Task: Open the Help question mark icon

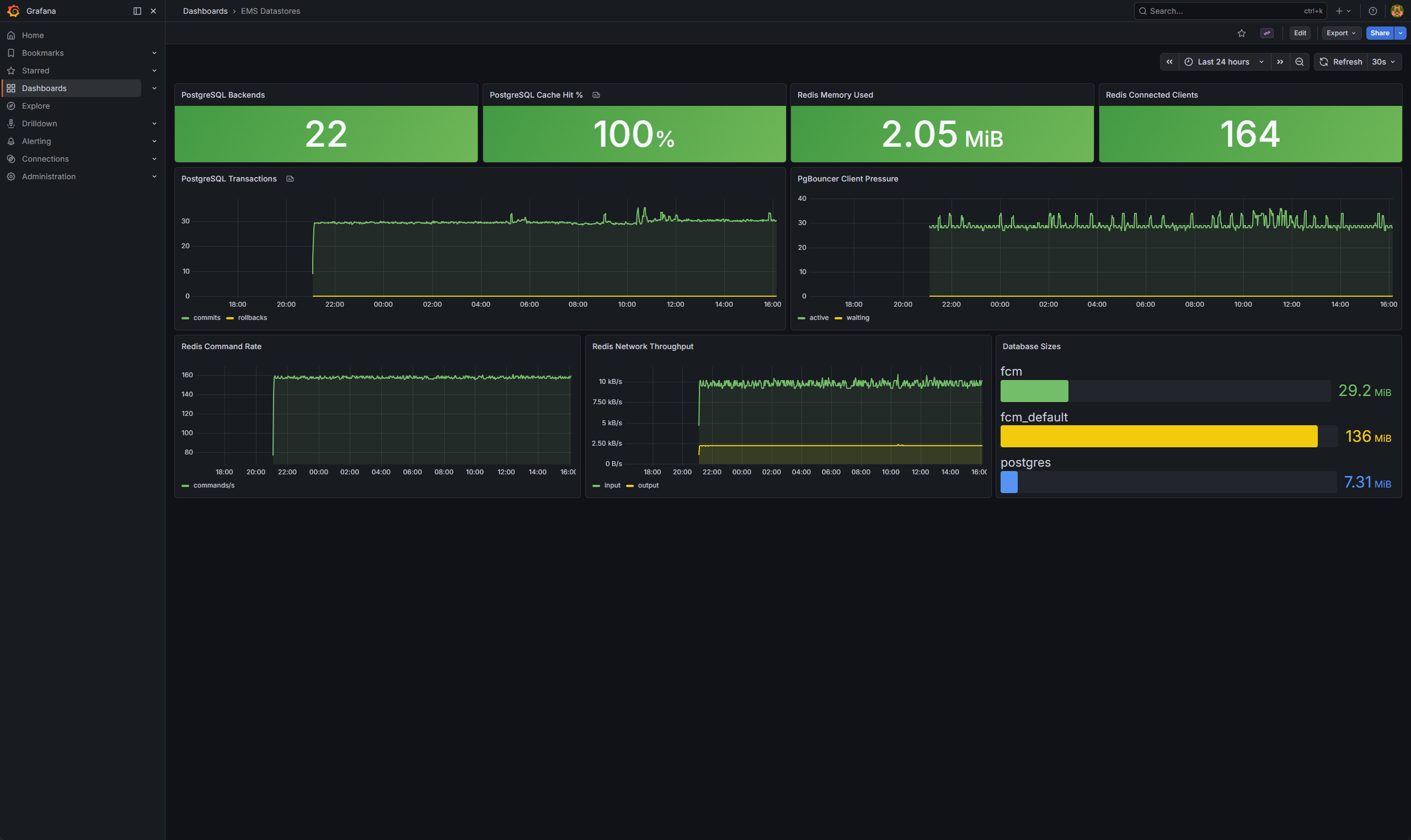Action: pyautogui.click(x=1372, y=10)
